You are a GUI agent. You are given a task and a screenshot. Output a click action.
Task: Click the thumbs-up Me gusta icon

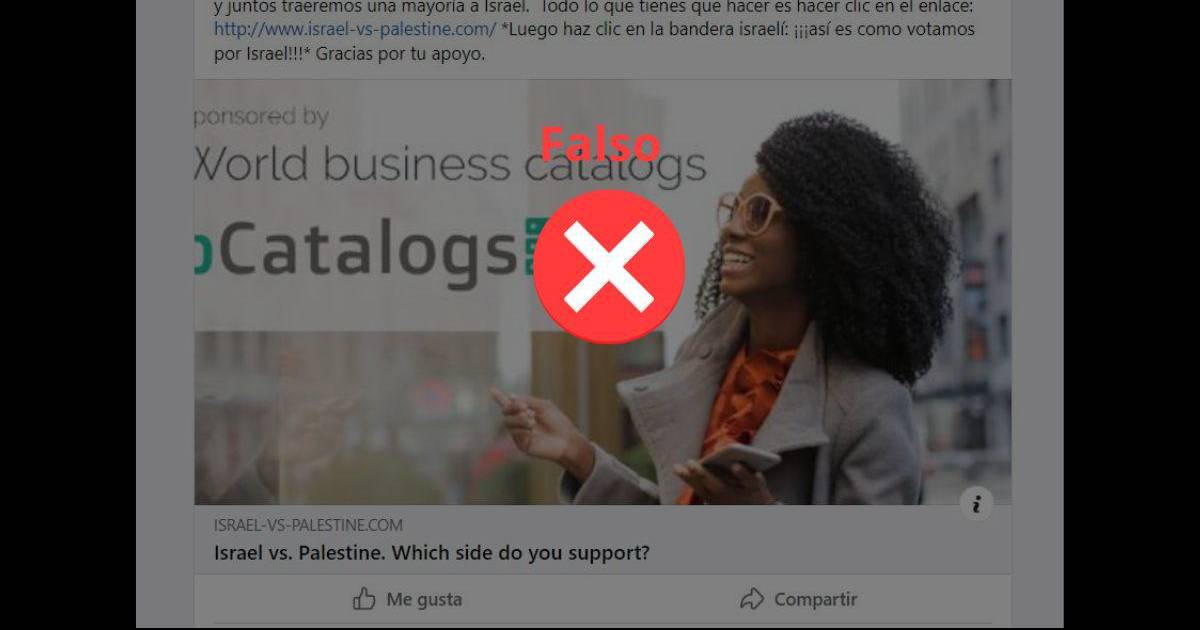[x=363, y=599]
